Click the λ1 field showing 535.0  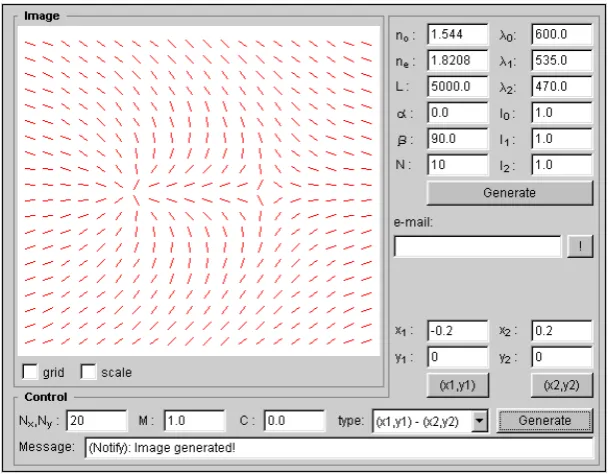pos(562,61)
